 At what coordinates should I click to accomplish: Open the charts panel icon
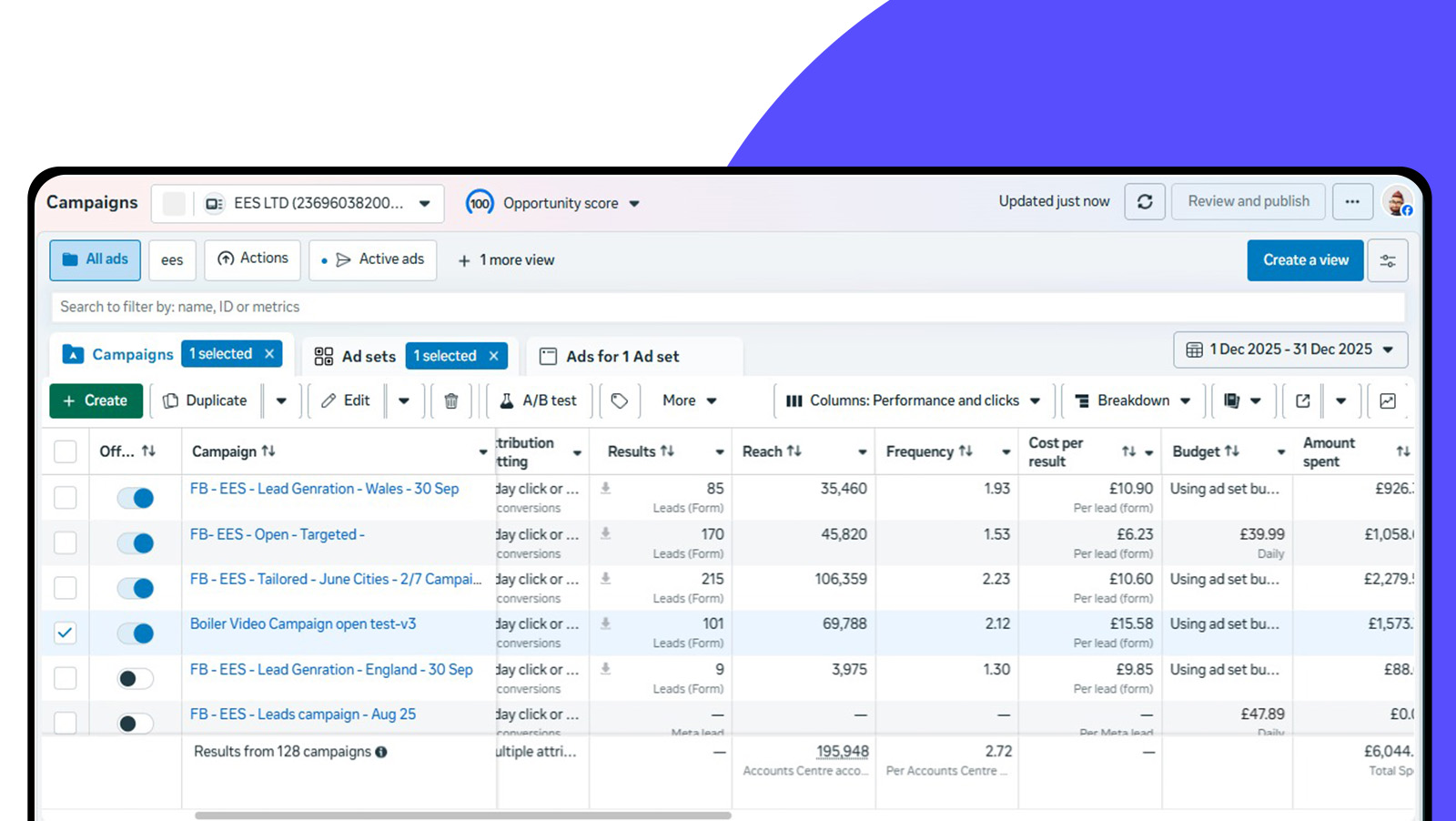point(1387,401)
